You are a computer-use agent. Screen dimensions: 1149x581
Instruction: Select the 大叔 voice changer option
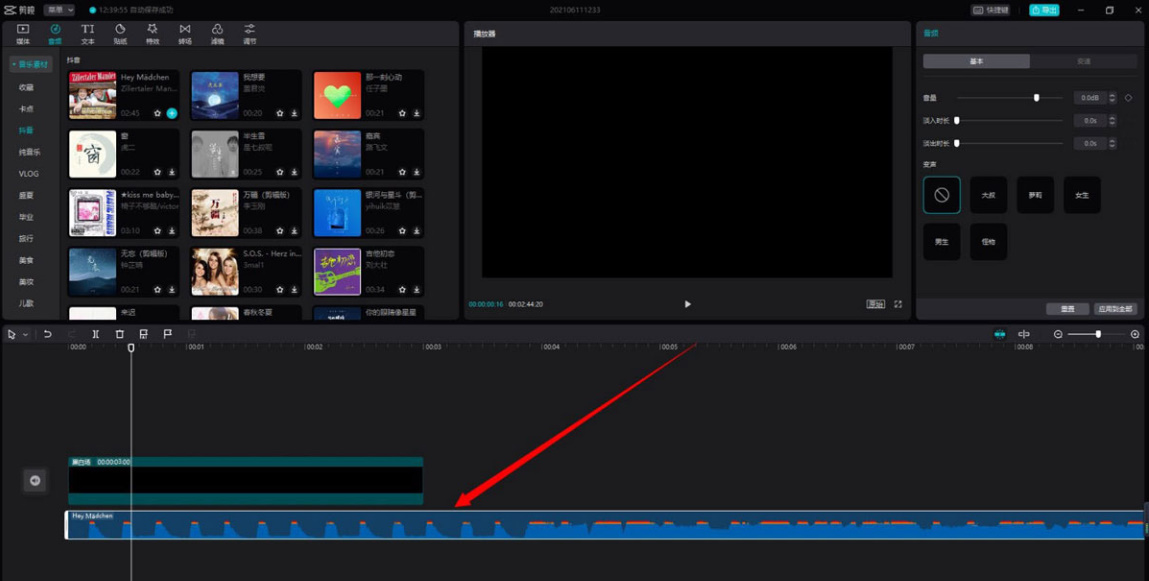pyautogui.click(x=988, y=195)
